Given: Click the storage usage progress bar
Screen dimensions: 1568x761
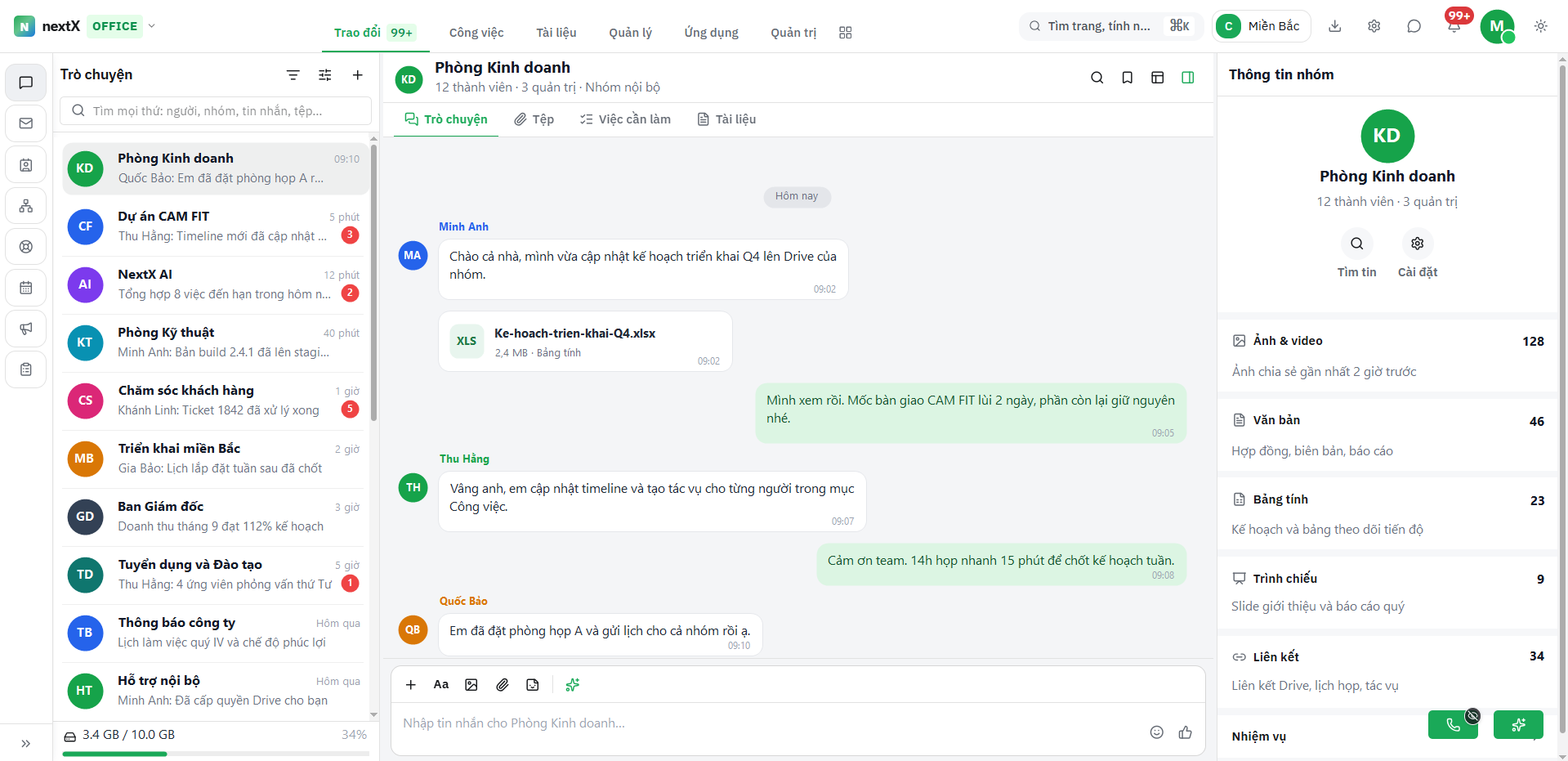Looking at the screenshot, I should point(216,754).
